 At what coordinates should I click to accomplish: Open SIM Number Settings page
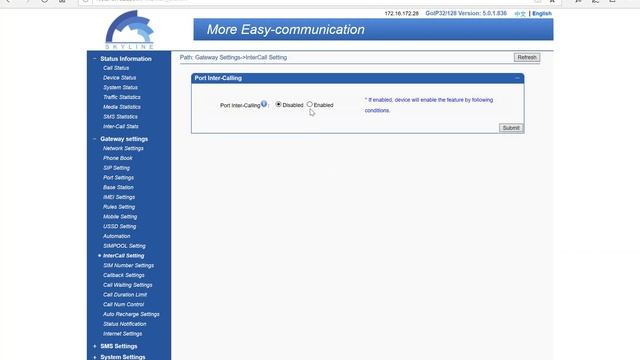pyautogui.click(x=129, y=266)
